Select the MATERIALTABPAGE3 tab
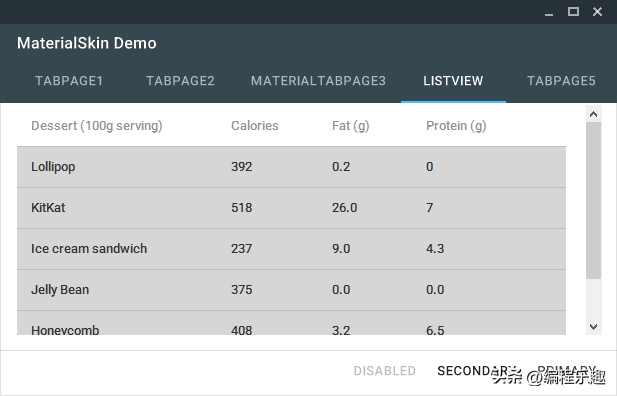 click(x=318, y=81)
